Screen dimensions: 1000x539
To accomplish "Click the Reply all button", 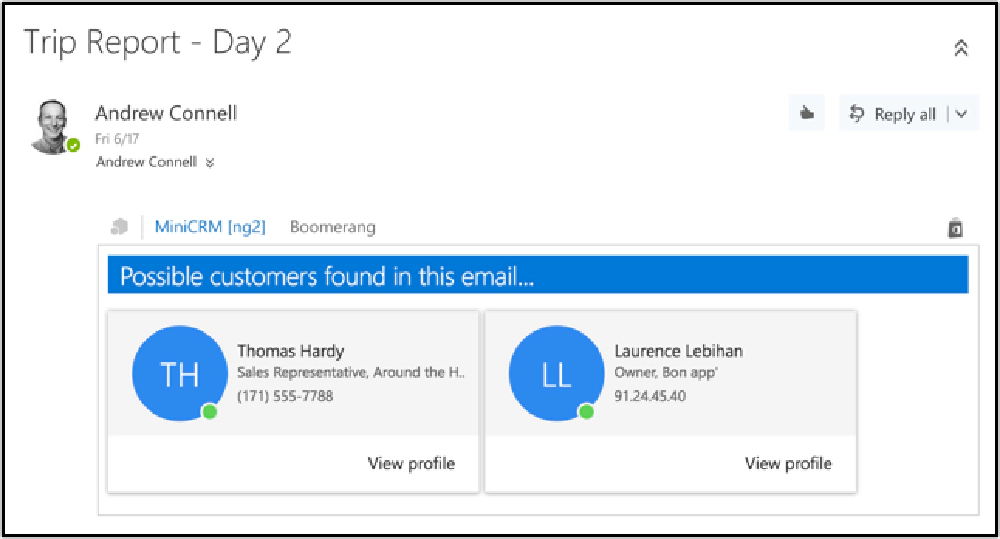I will (893, 114).
